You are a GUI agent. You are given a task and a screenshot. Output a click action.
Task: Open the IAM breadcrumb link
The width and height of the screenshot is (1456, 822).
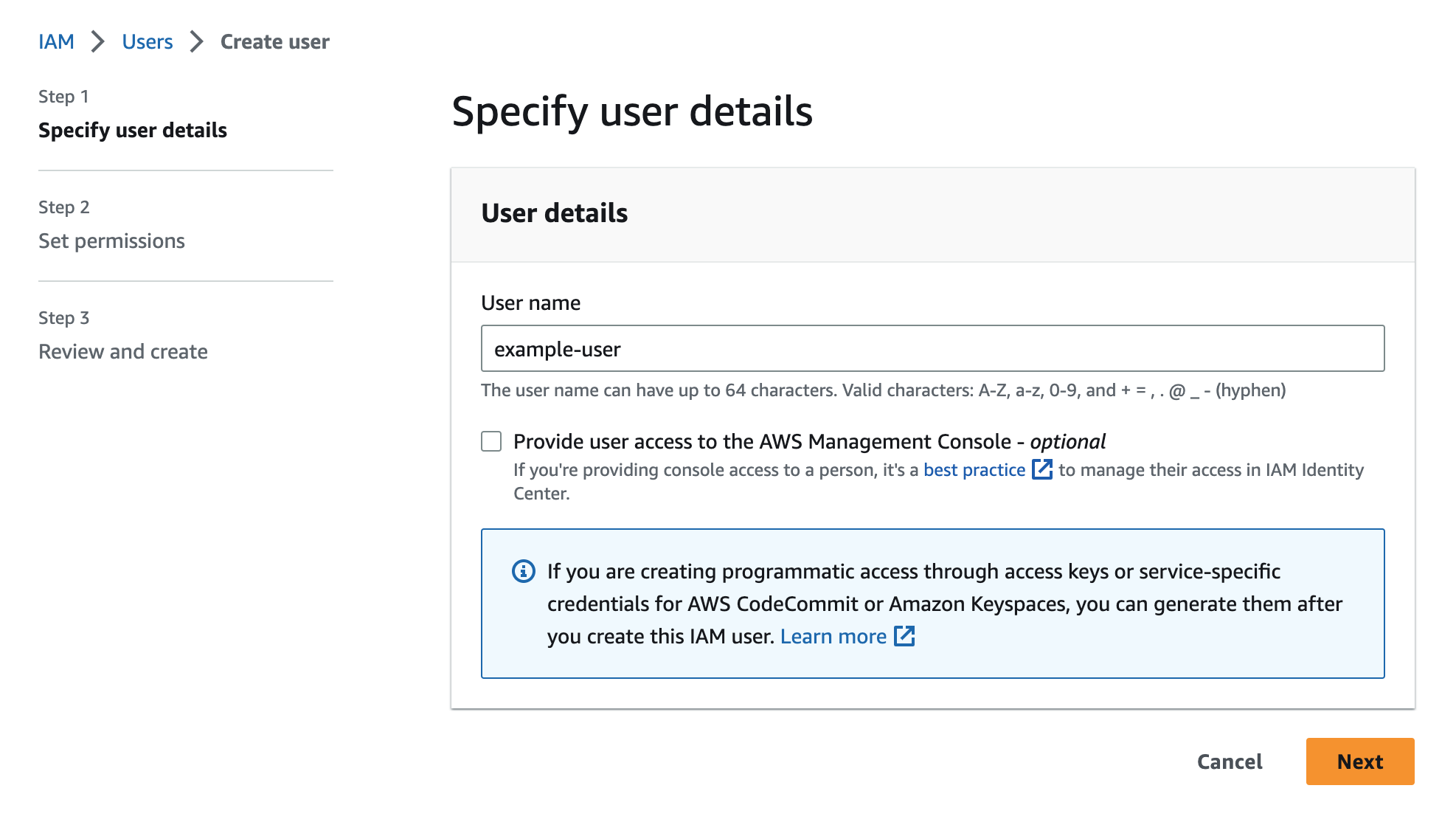tap(57, 42)
